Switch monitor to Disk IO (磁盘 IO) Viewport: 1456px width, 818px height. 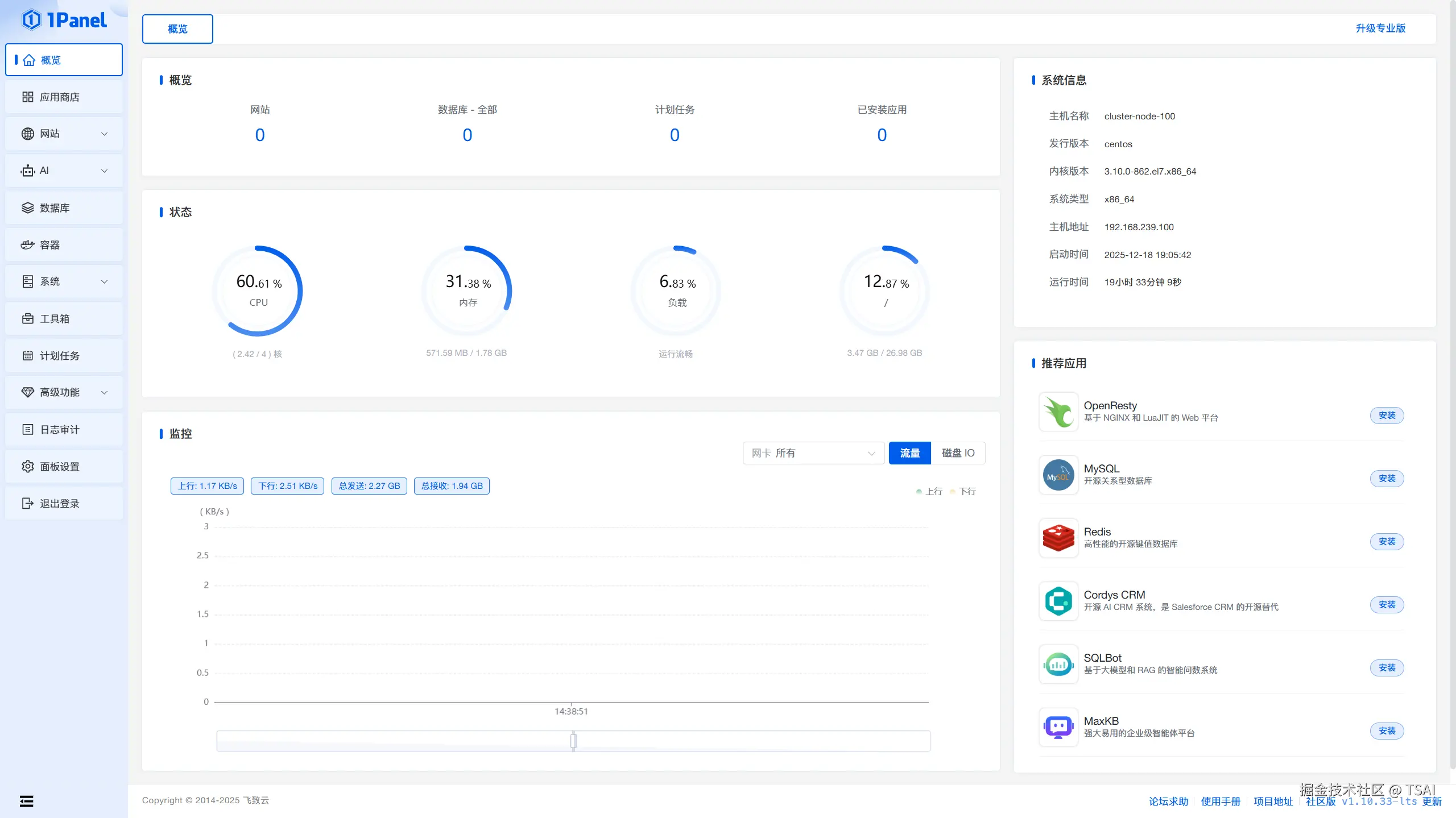(958, 453)
